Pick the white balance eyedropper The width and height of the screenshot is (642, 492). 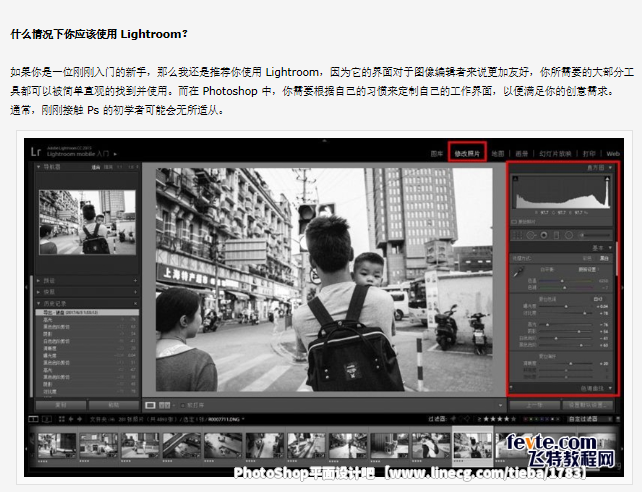click(x=519, y=271)
